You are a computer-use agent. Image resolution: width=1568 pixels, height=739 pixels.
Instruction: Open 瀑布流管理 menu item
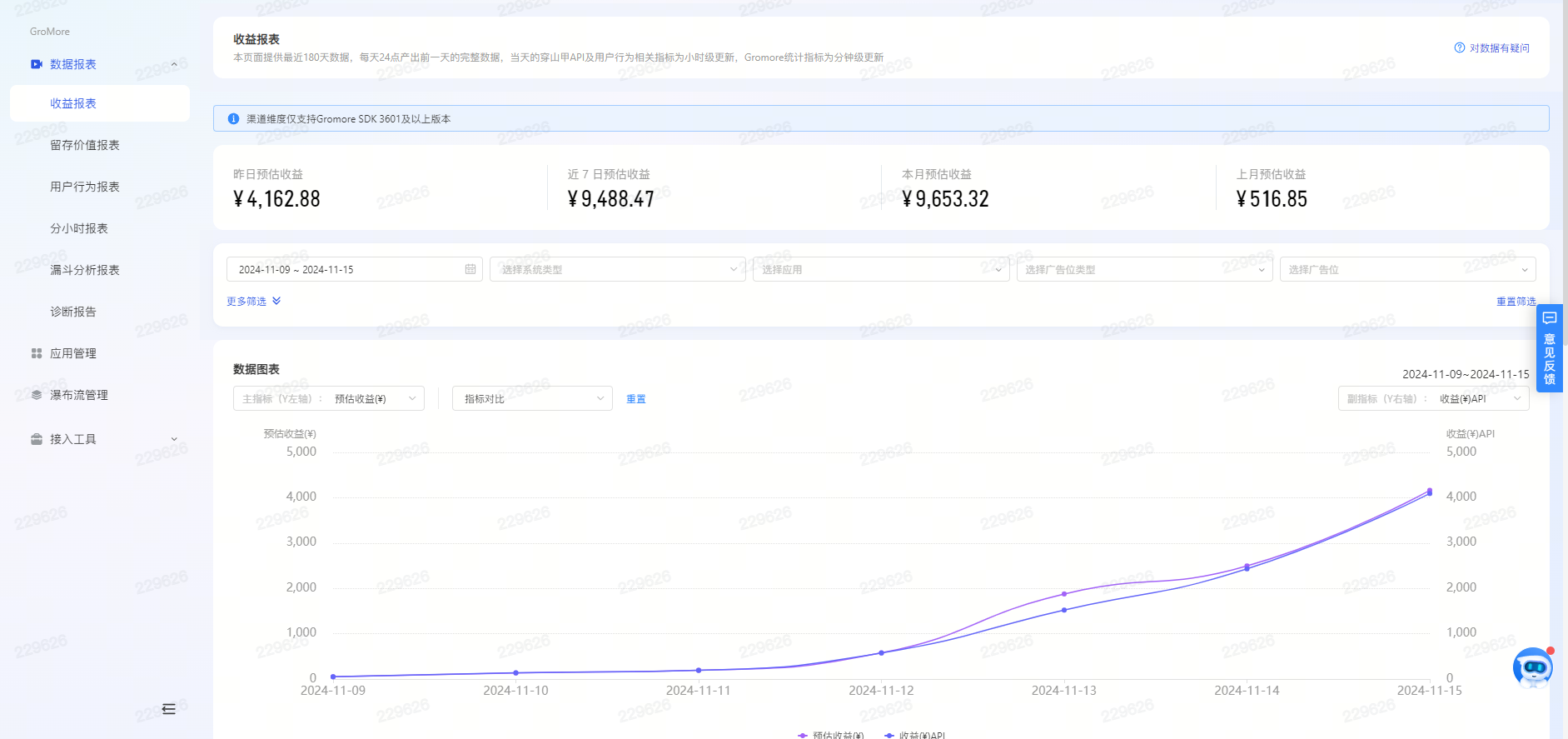click(x=79, y=395)
